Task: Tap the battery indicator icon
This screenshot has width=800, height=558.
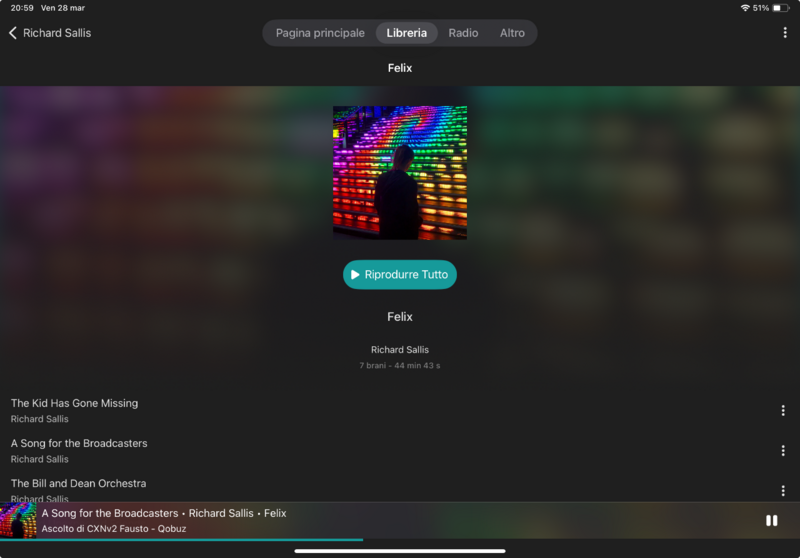Action: [x=781, y=8]
